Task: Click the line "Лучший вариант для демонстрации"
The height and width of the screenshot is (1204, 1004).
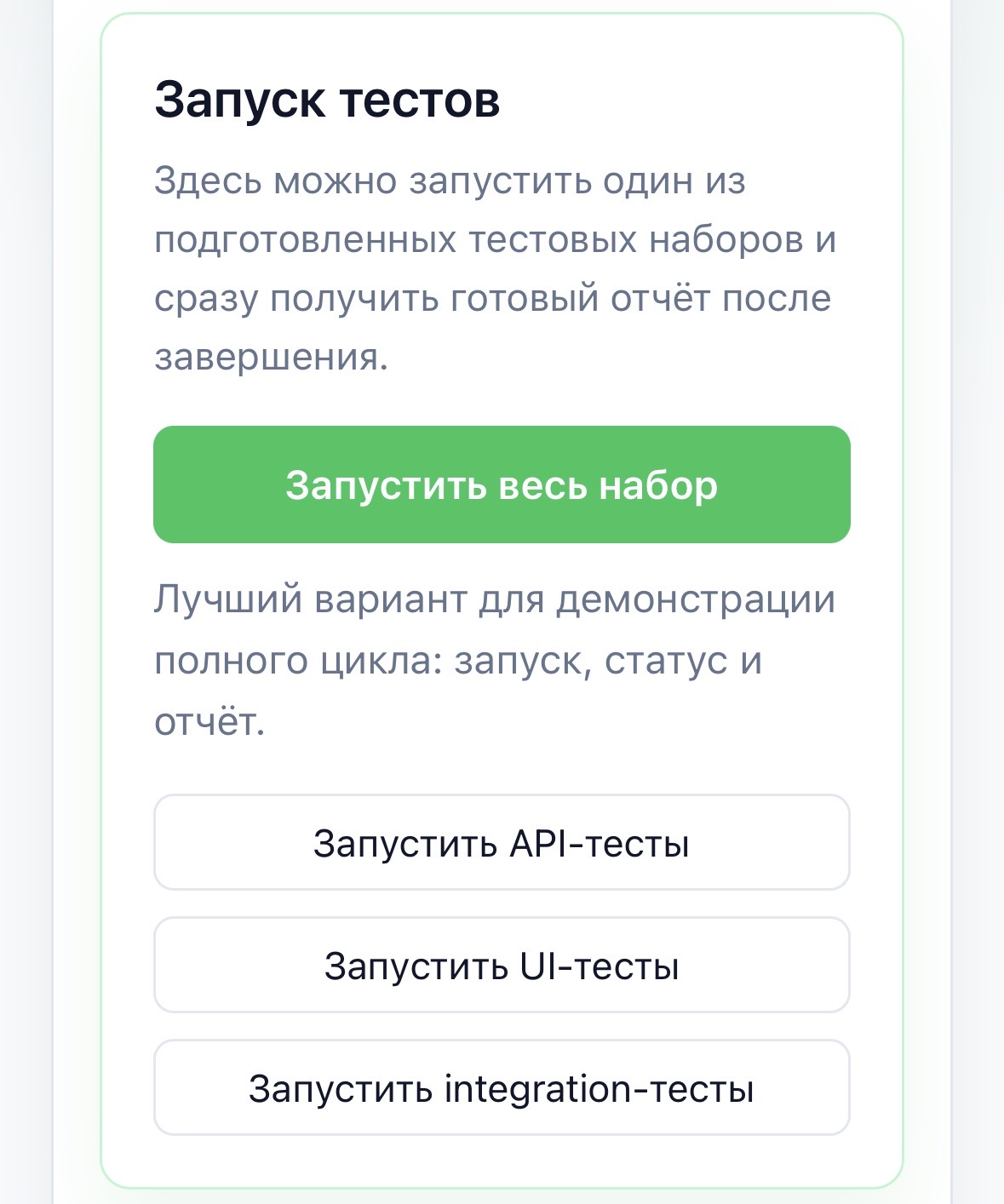Action: coord(494,599)
